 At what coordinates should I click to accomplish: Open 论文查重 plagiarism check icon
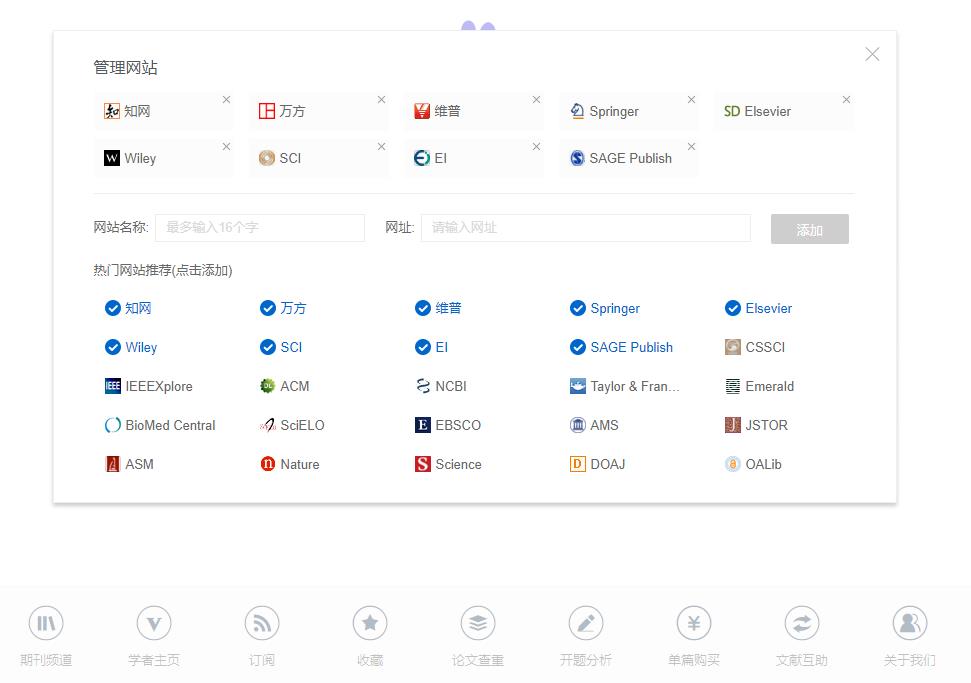[478, 623]
